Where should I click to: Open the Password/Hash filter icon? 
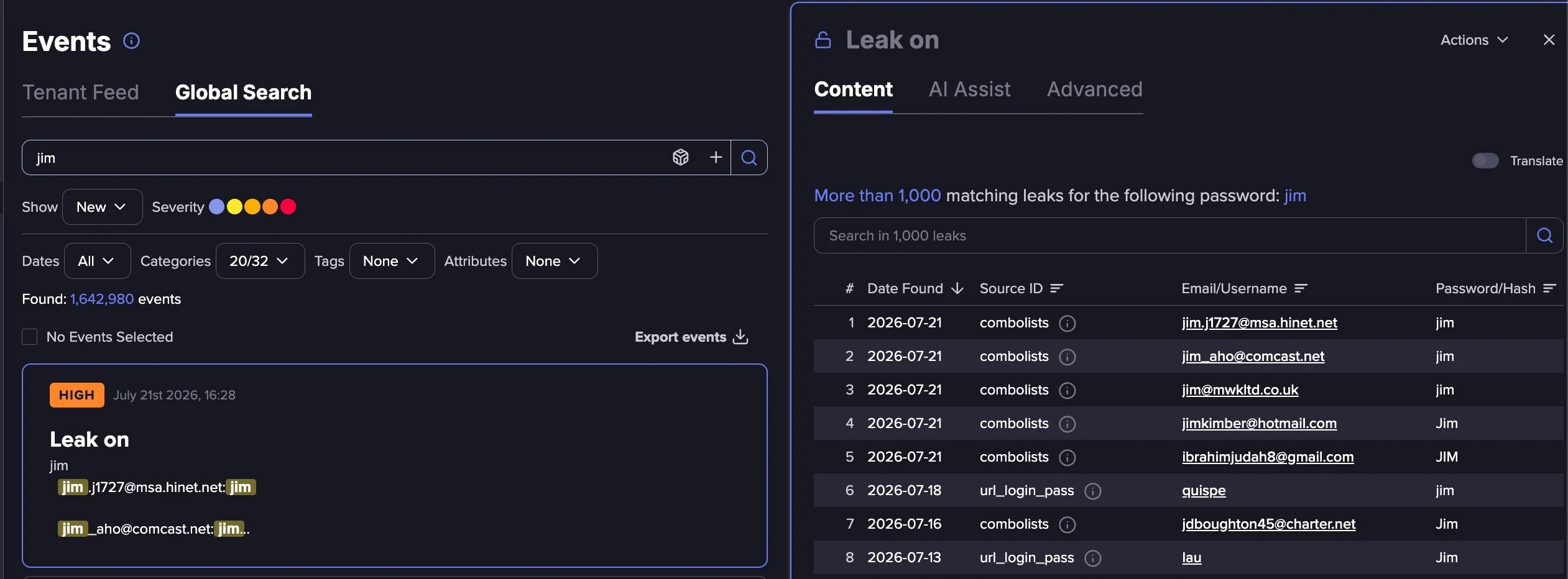(x=1549, y=288)
